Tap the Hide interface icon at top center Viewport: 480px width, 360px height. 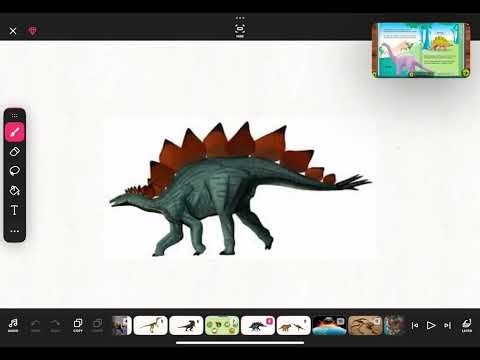pyautogui.click(x=240, y=30)
